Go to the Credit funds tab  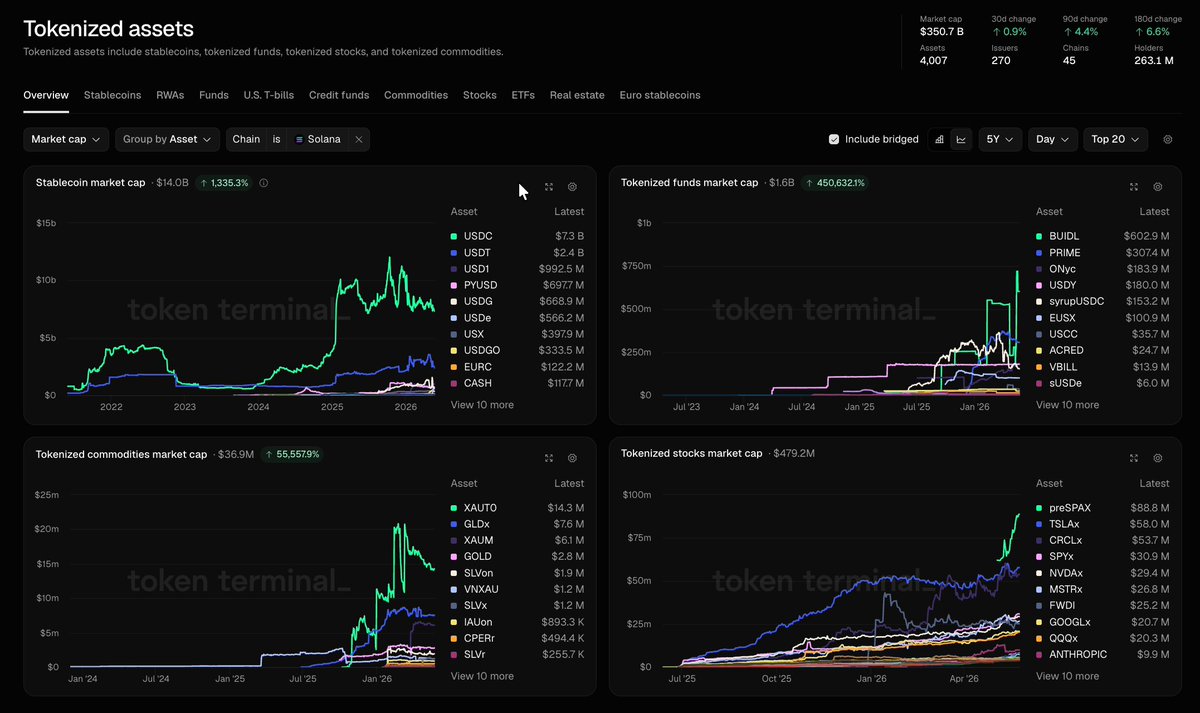click(339, 95)
